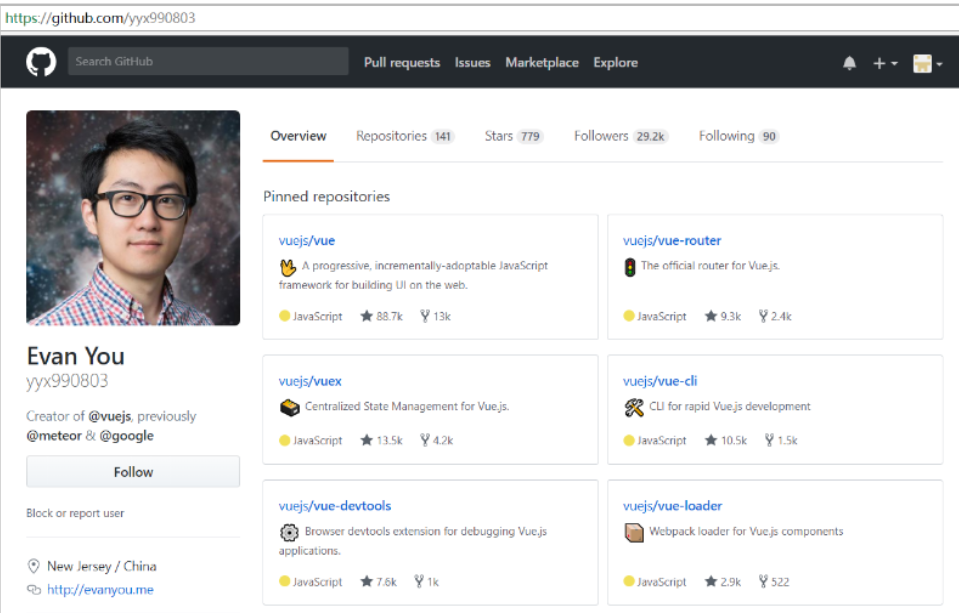Visit the http://evanyou.me website link
Viewport: 959px width, 613px height.
(100, 590)
